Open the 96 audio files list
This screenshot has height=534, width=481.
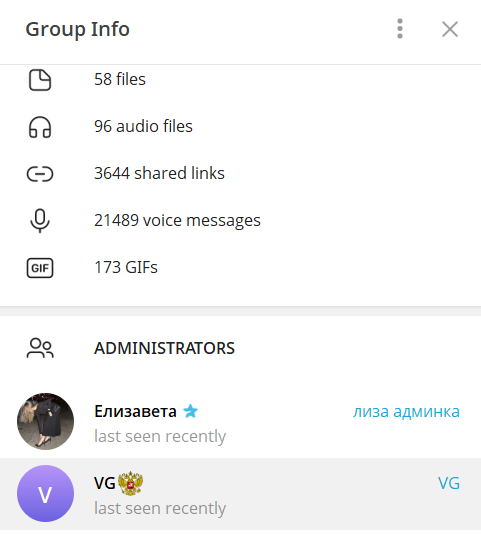[240, 126]
